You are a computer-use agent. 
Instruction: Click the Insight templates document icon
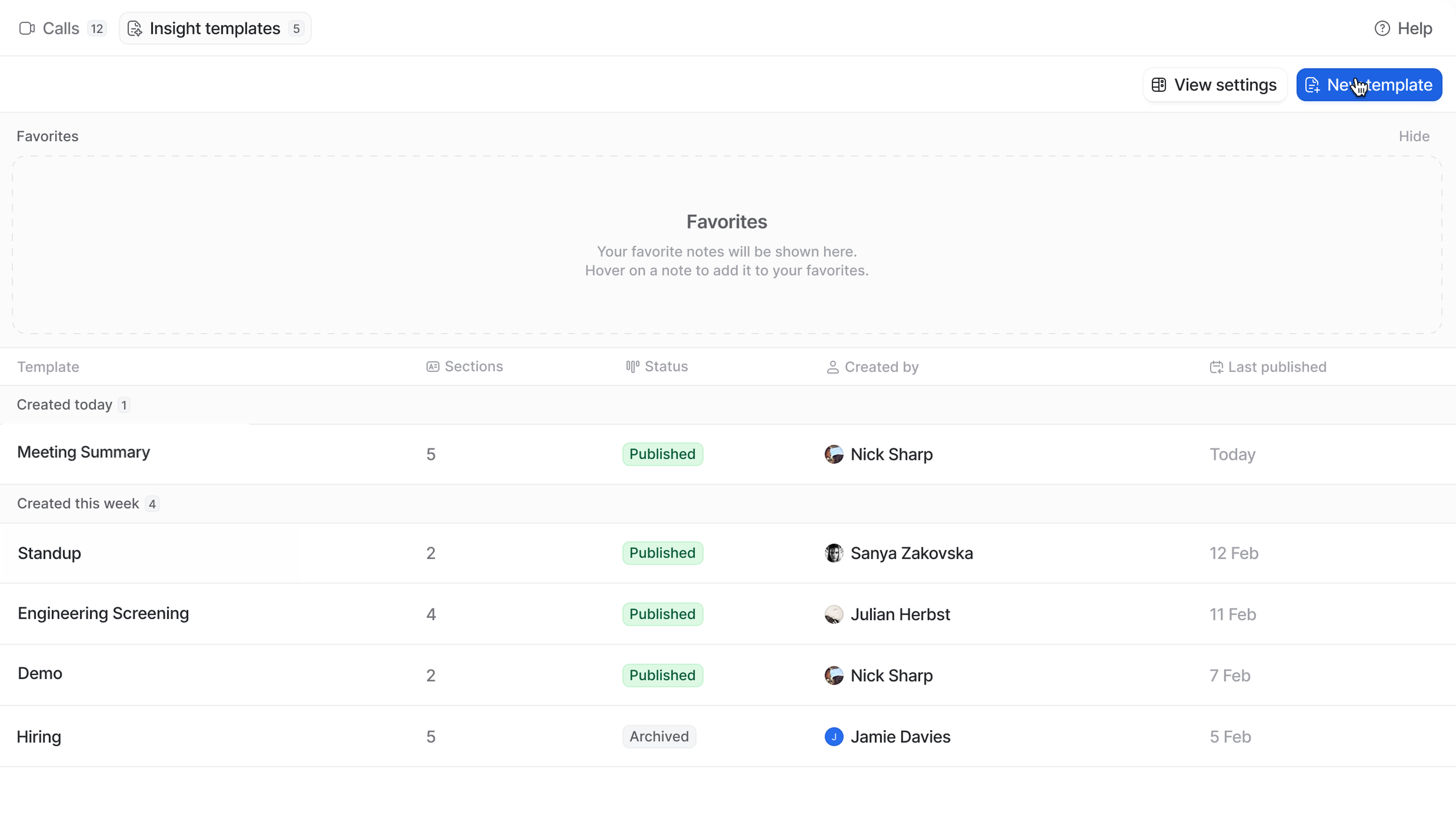click(135, 28)
